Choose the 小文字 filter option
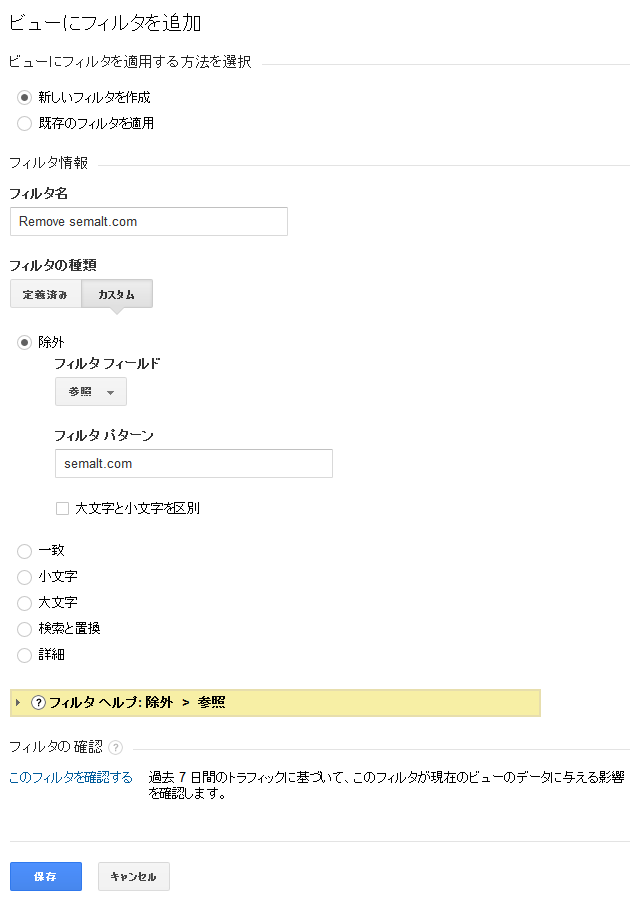The height and width of the screenshot is (901, 640). tap(25, 577)
